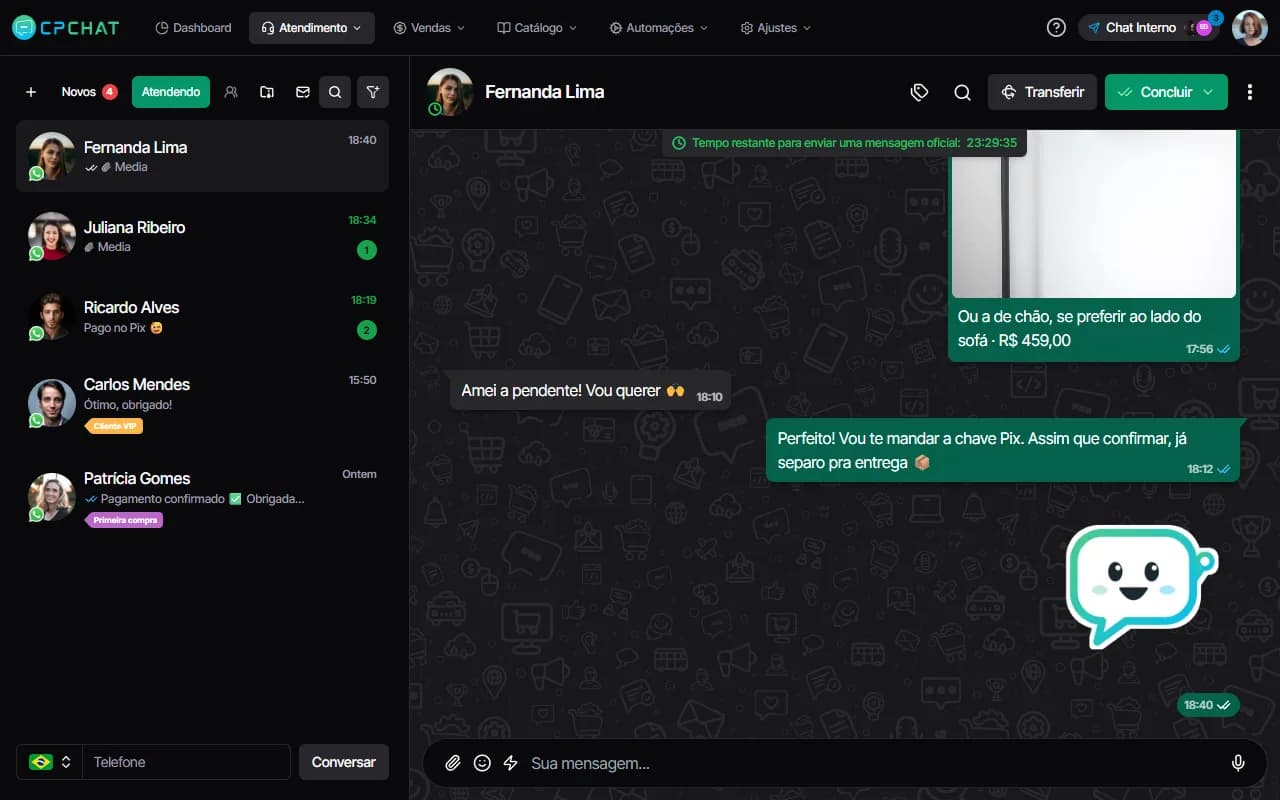
Task: Open the tags icon in the chat header
Action: tap(920, 92)
